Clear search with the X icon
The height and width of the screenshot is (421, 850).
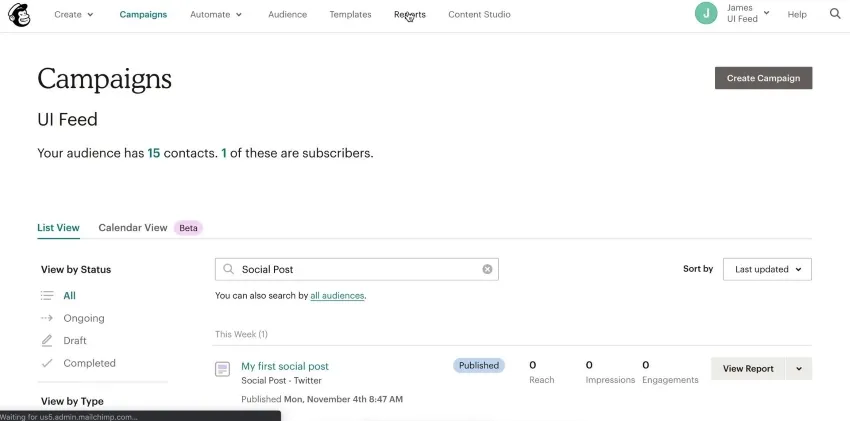(487, 269)
